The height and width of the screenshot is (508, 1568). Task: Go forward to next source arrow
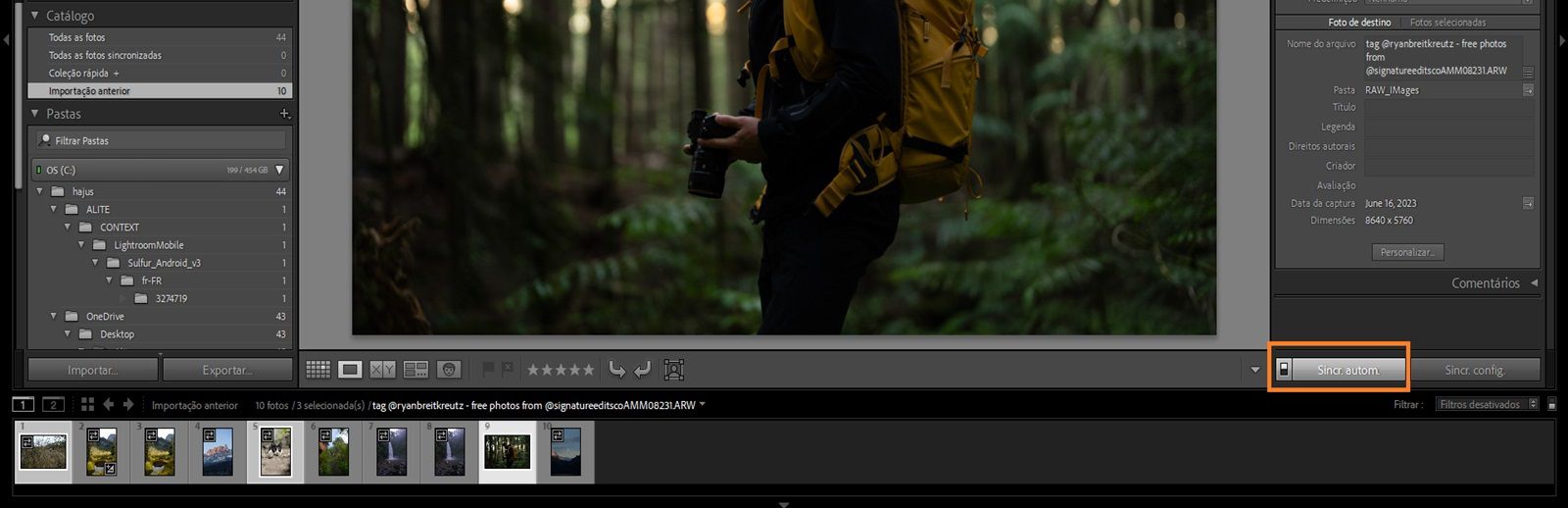coord(127,404)
